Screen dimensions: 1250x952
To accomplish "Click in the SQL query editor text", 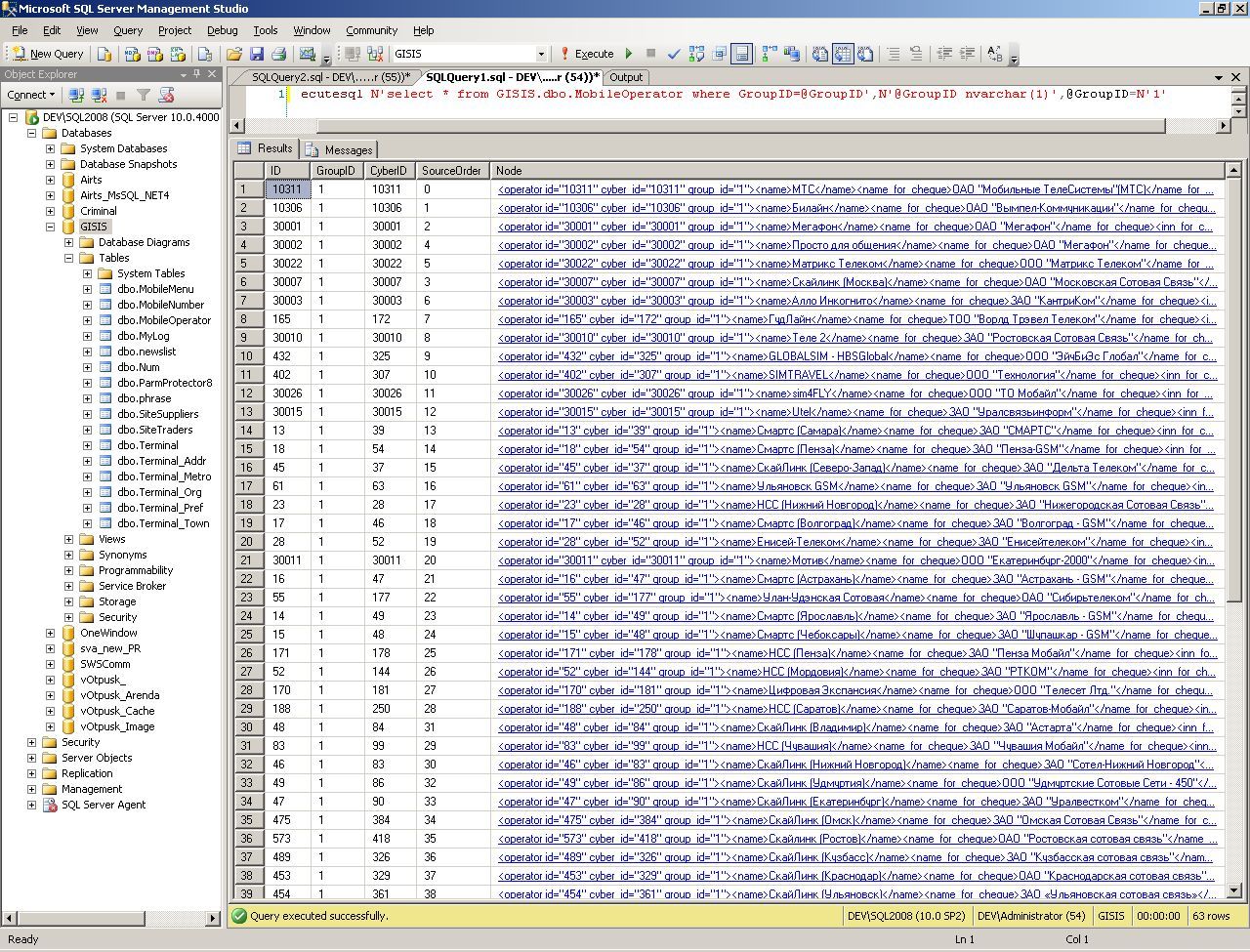I will [x=733, y=94].
